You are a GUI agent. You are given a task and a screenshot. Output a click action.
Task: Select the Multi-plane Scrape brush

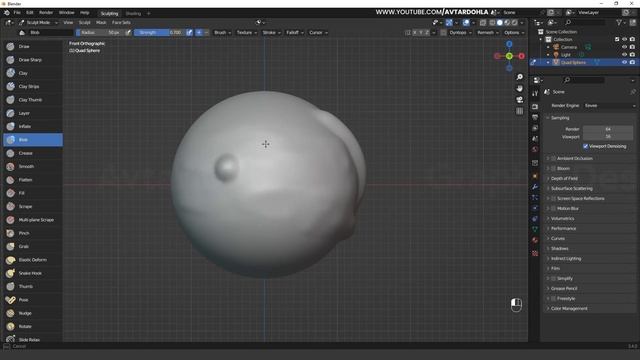[x=33, y=220]
